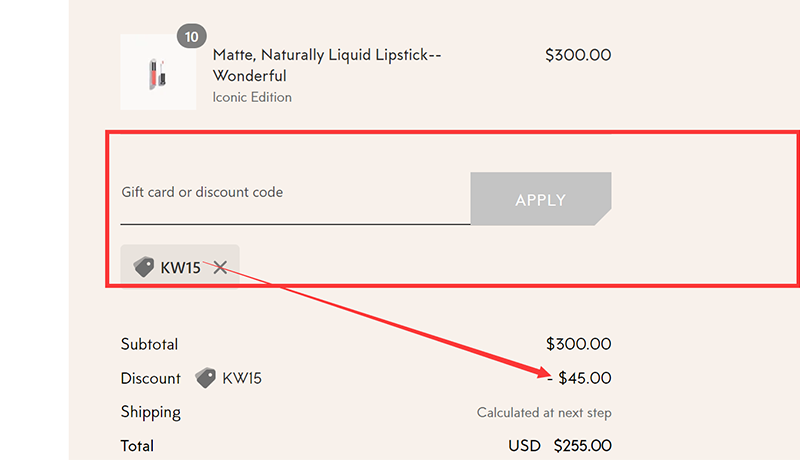Remove the KW15 discount code chip
Image resolution: width=800 pixels, height=460 pixels.
point(220,268)
